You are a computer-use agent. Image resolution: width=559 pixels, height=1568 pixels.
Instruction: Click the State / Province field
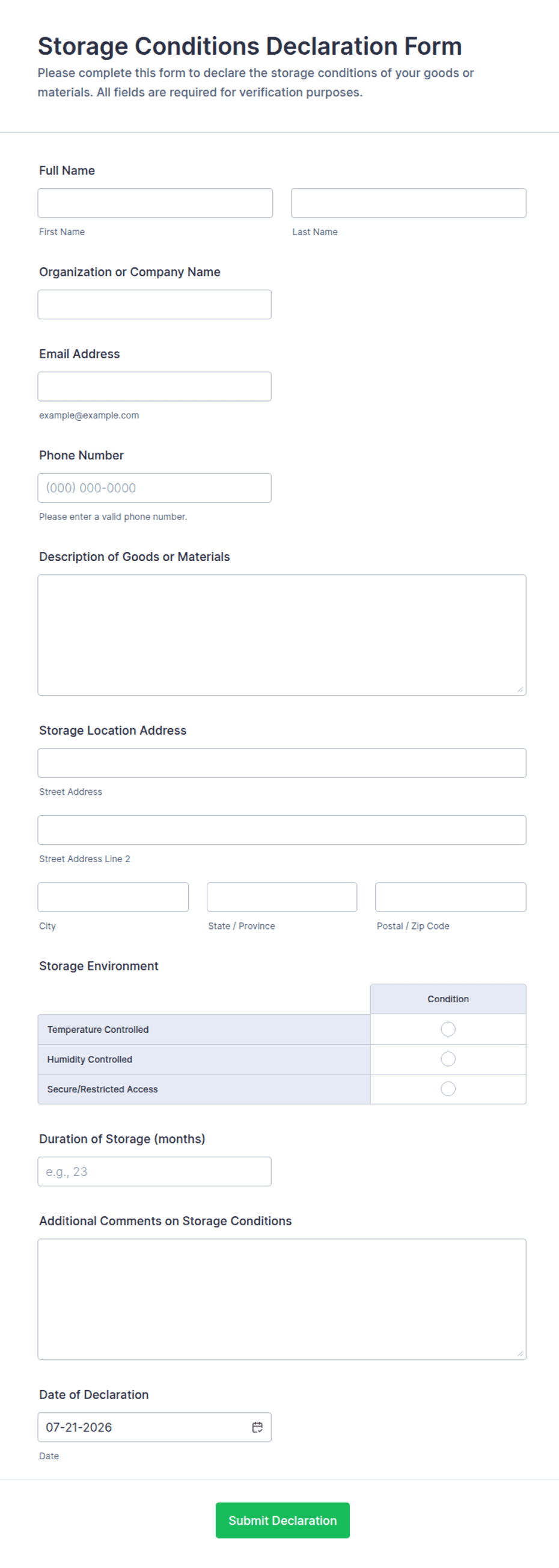coord(282,897)
